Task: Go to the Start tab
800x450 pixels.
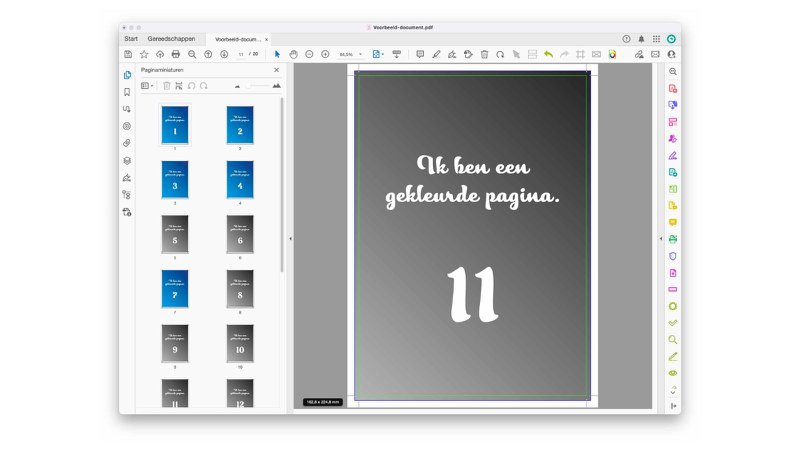Action: click(131, 39)
